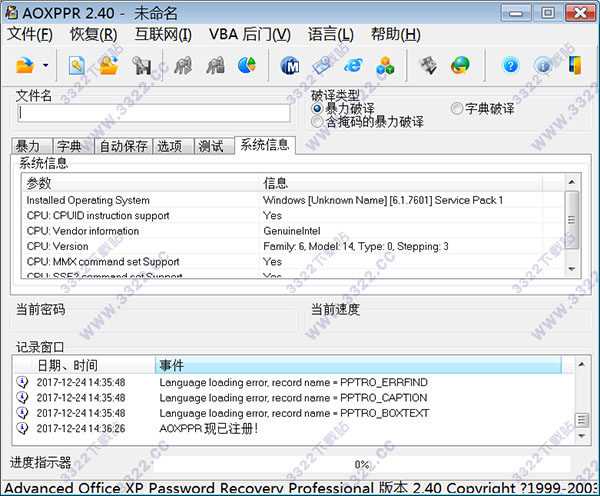Click the 文件名 input field
Viewport: 600px width, 496px height.
(x=154, y=113)
